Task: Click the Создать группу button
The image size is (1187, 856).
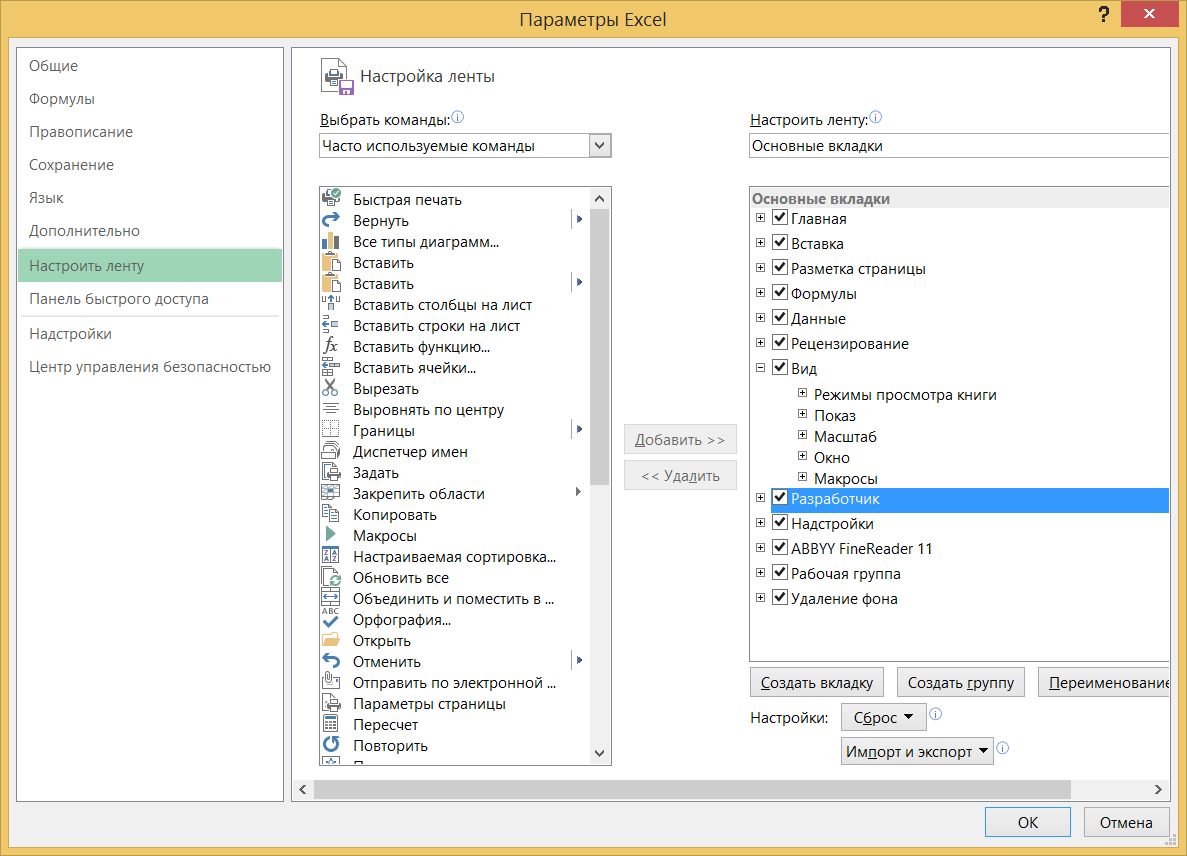Action: pos(961,683)
